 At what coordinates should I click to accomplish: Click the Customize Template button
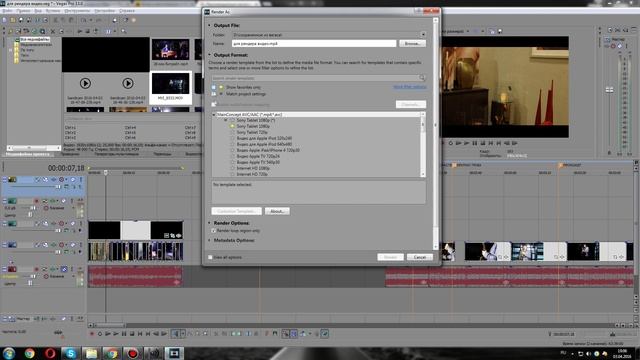click(x=236, y=211)
